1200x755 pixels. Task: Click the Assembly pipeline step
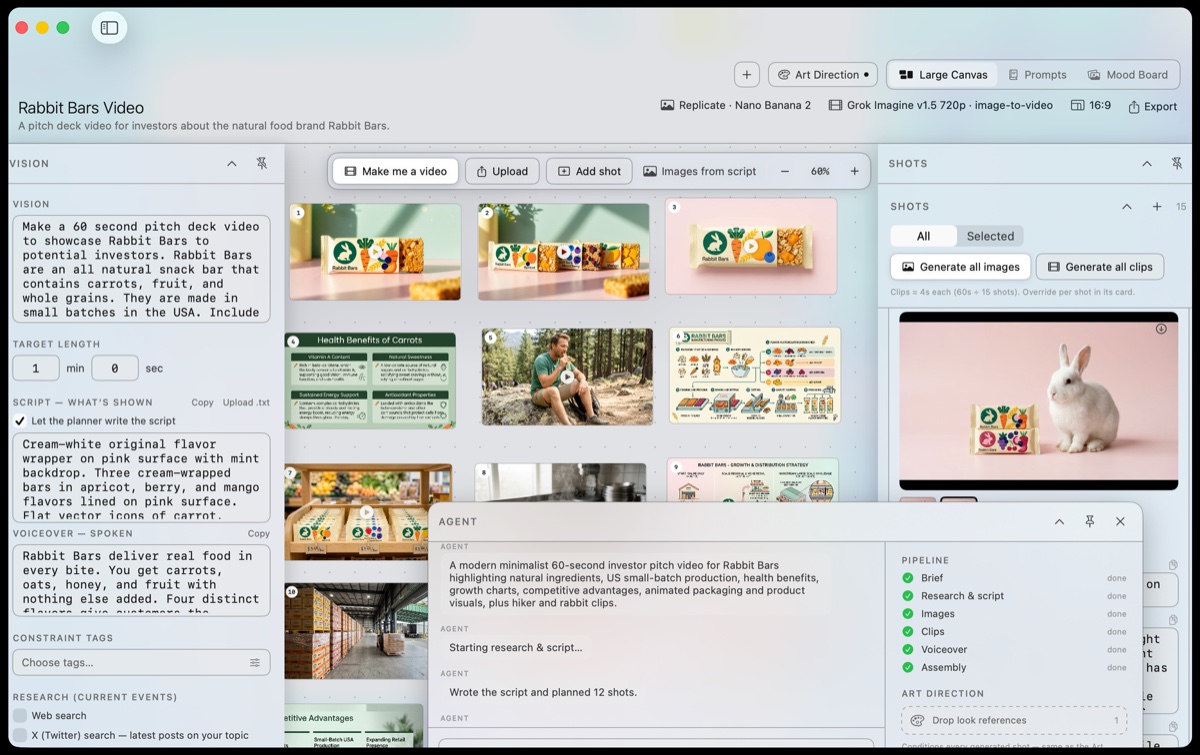click(1014, 668)
